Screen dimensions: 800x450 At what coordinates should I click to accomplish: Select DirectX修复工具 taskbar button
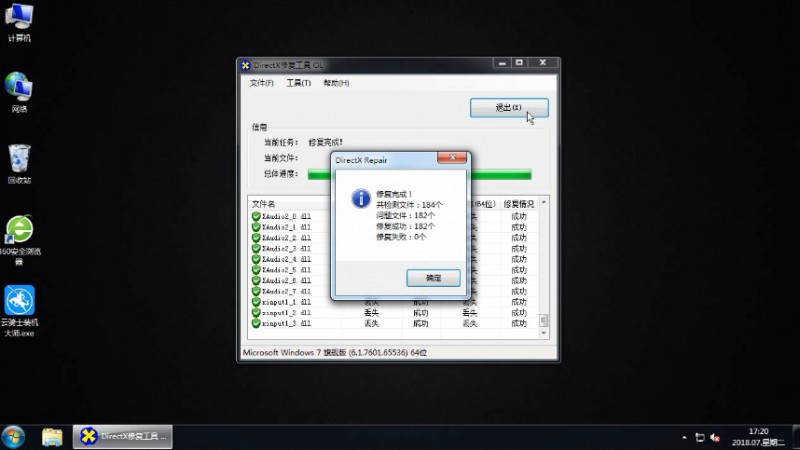(122, 437)
